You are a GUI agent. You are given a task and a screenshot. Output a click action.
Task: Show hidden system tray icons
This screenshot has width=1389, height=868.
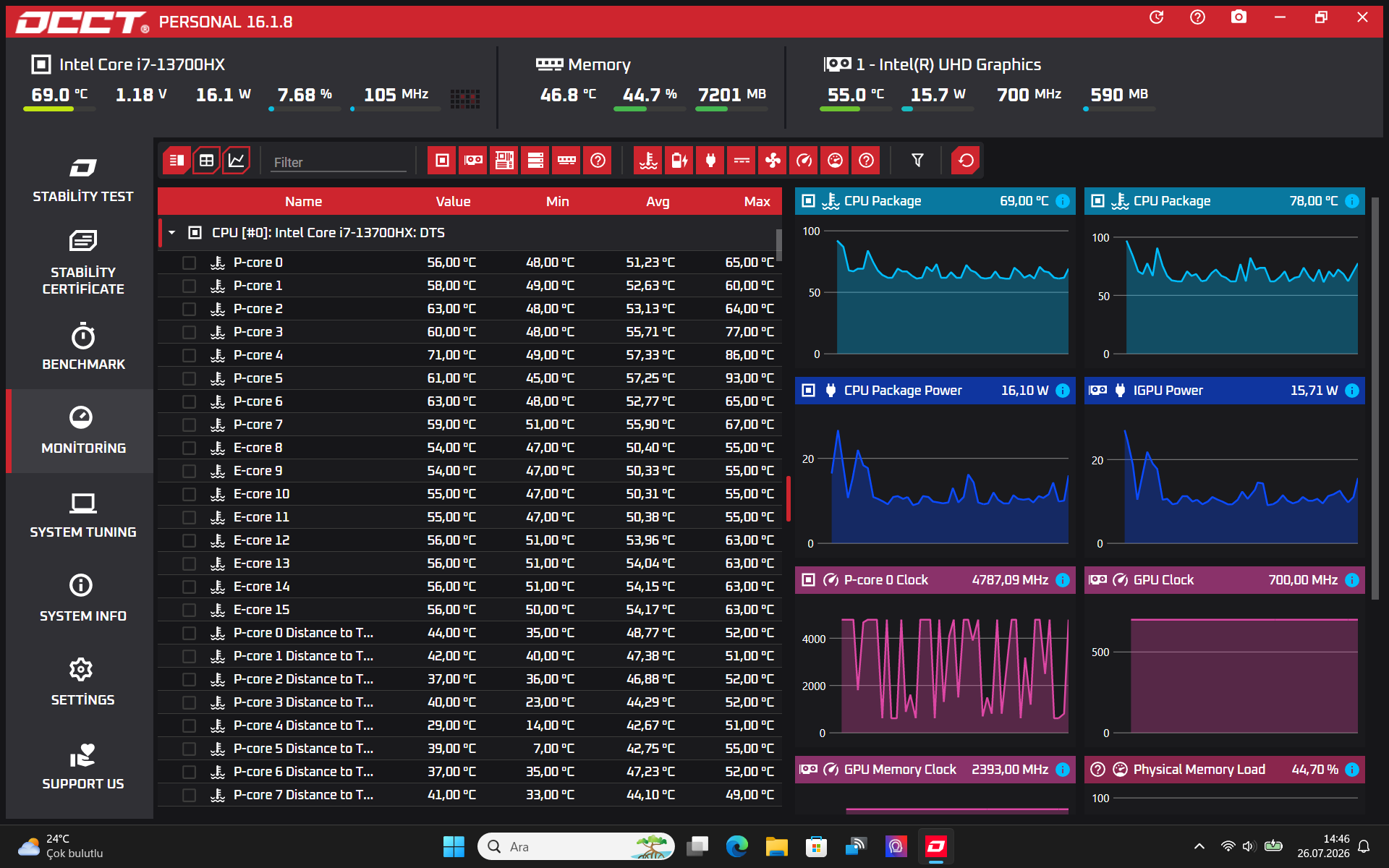(x=1199, y=846)
